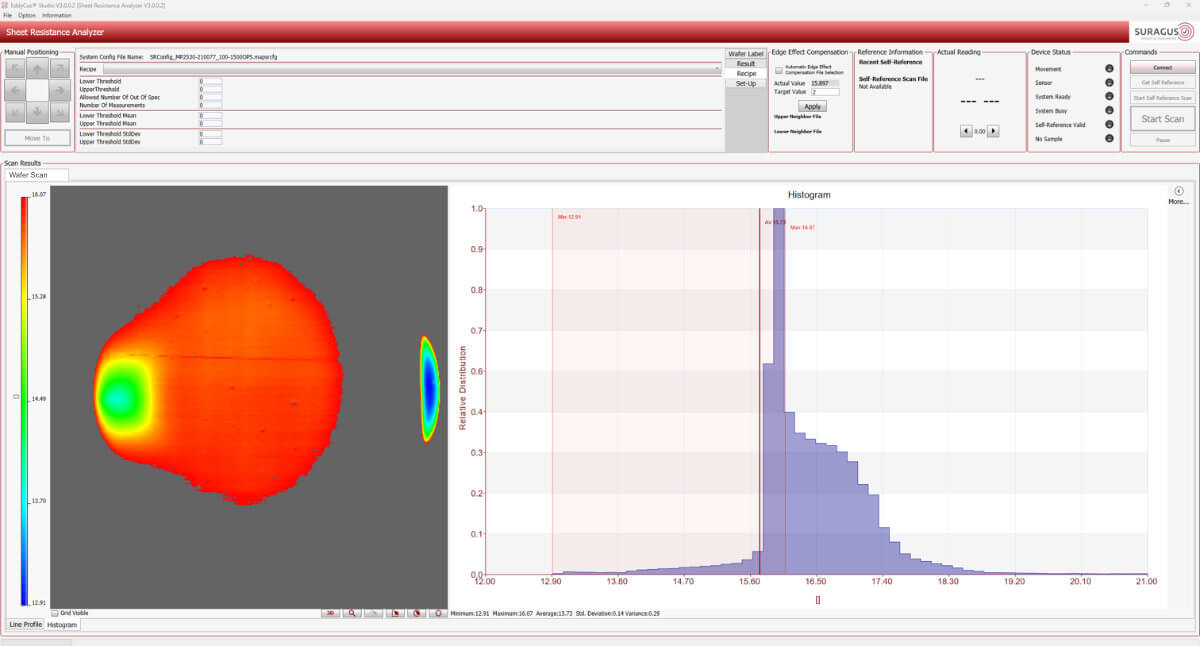Click the magnifier zoom icon below wafer map
The image size is (1200, 646).
352,613
